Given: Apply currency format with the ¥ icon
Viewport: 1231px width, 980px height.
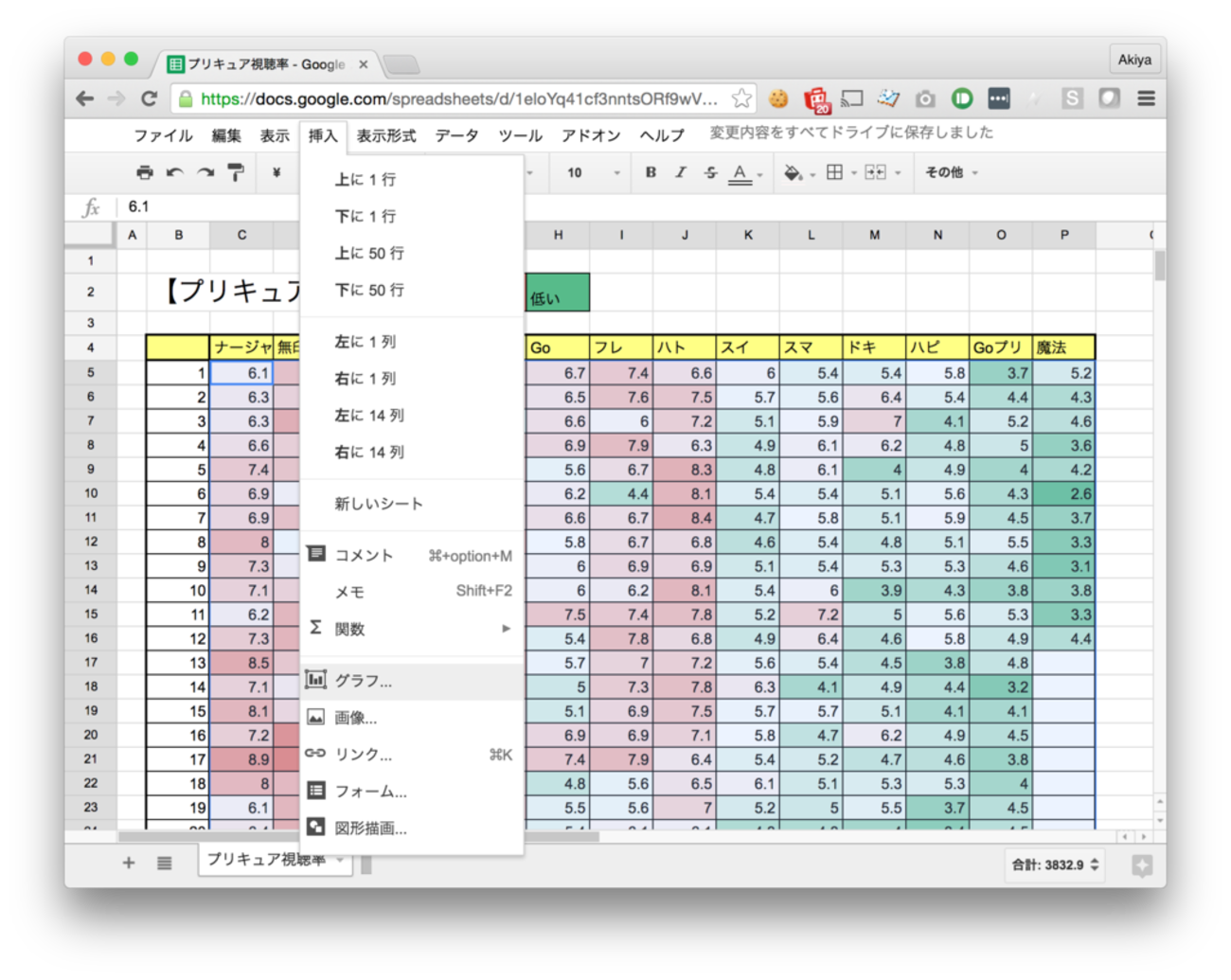Looking at the screenshot, I should tap(276, 172).
